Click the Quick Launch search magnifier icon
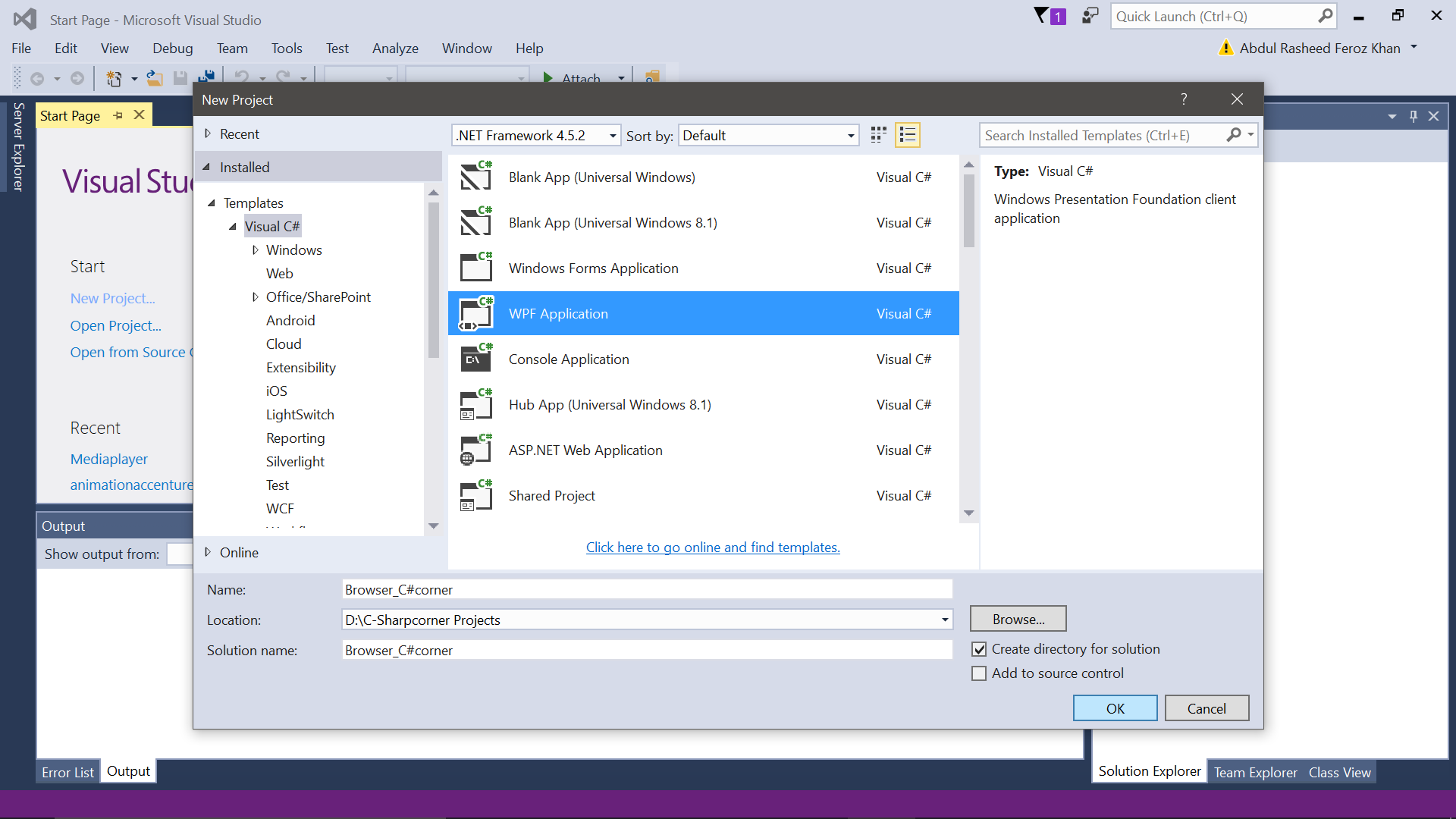This screenshot has height=819, width=1456. (1325, 16)
